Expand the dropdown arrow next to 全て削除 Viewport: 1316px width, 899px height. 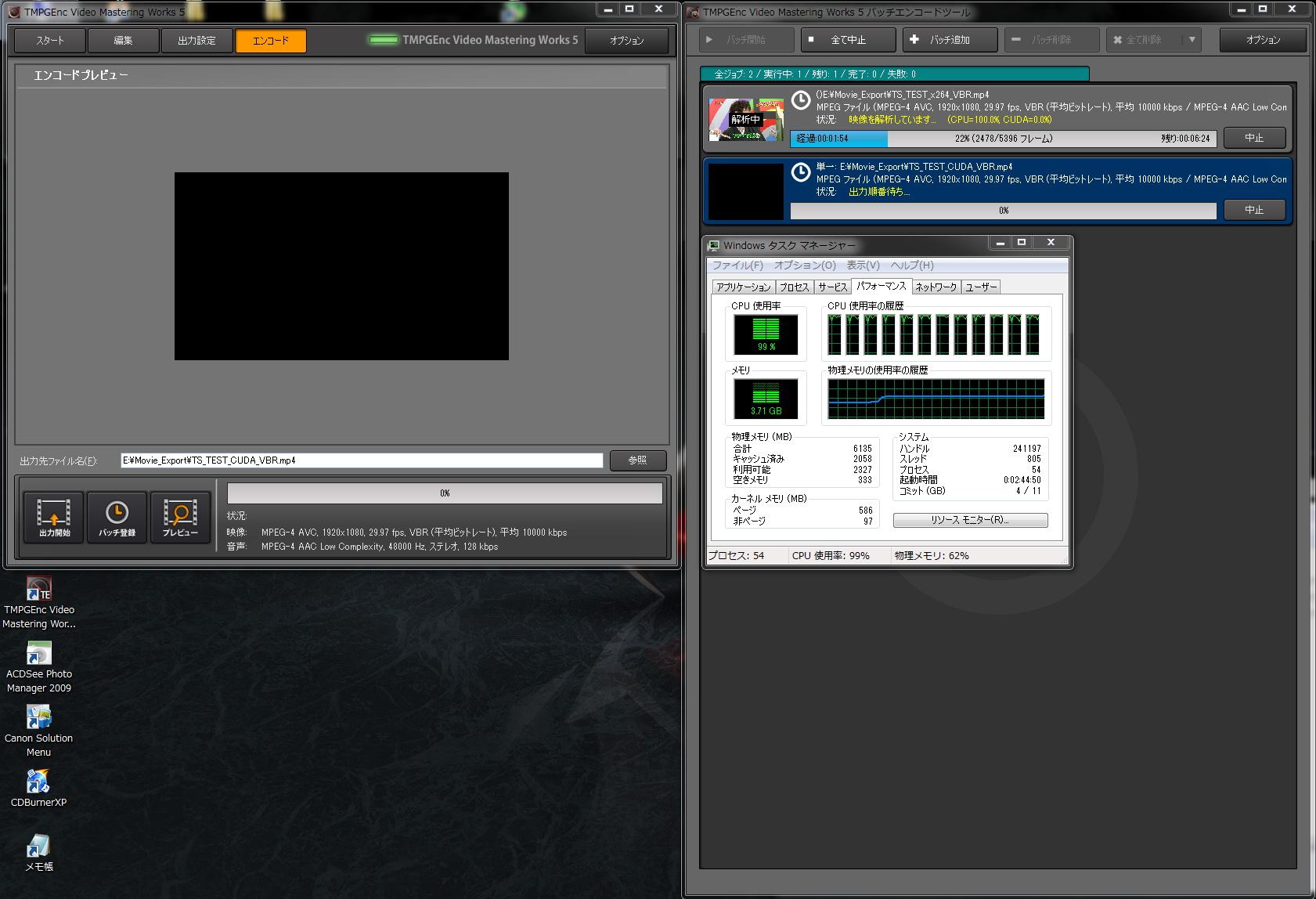(x=1192, y=39)
